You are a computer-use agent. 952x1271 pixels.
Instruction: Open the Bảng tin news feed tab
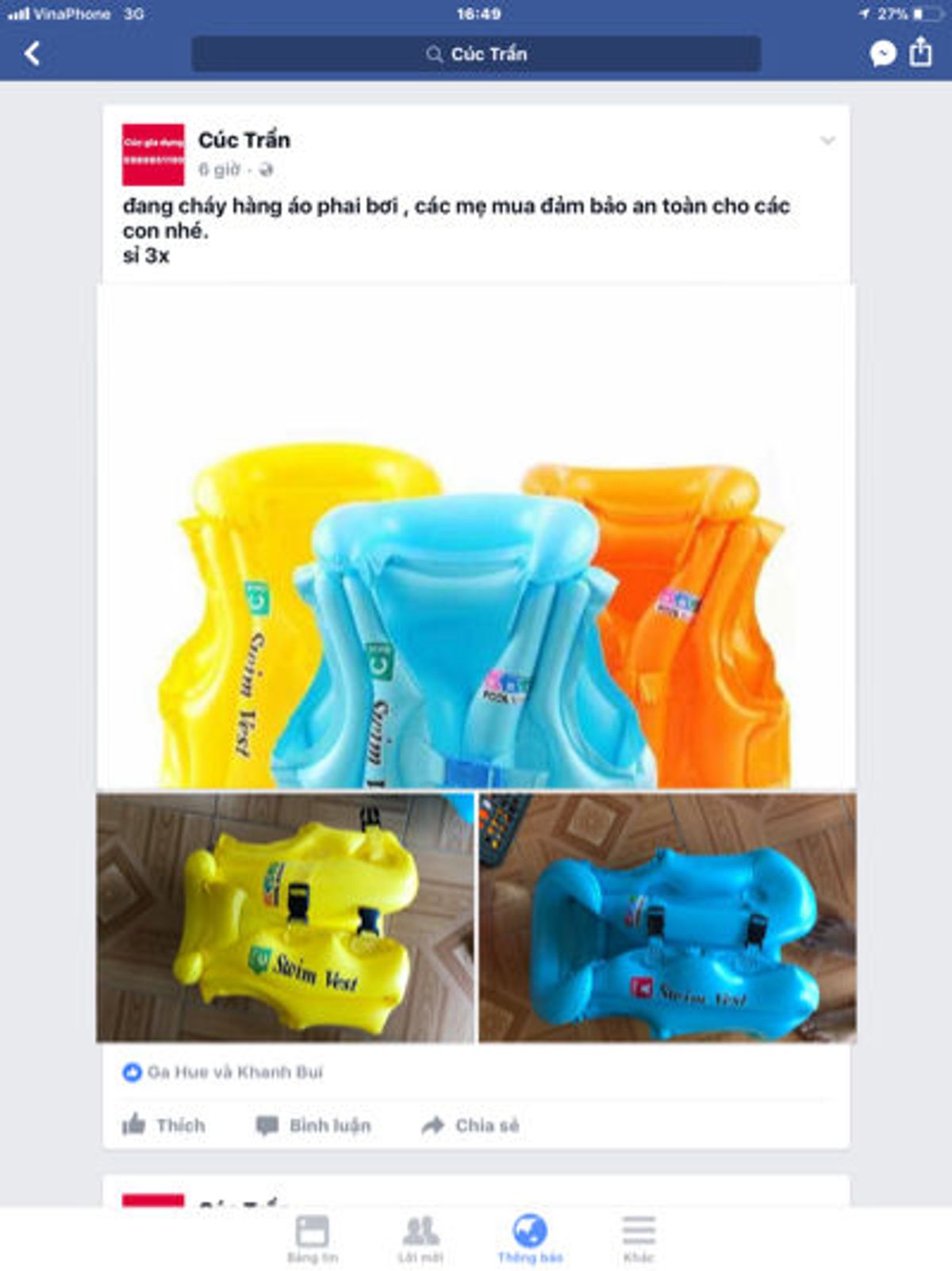tap(312, 1239)
